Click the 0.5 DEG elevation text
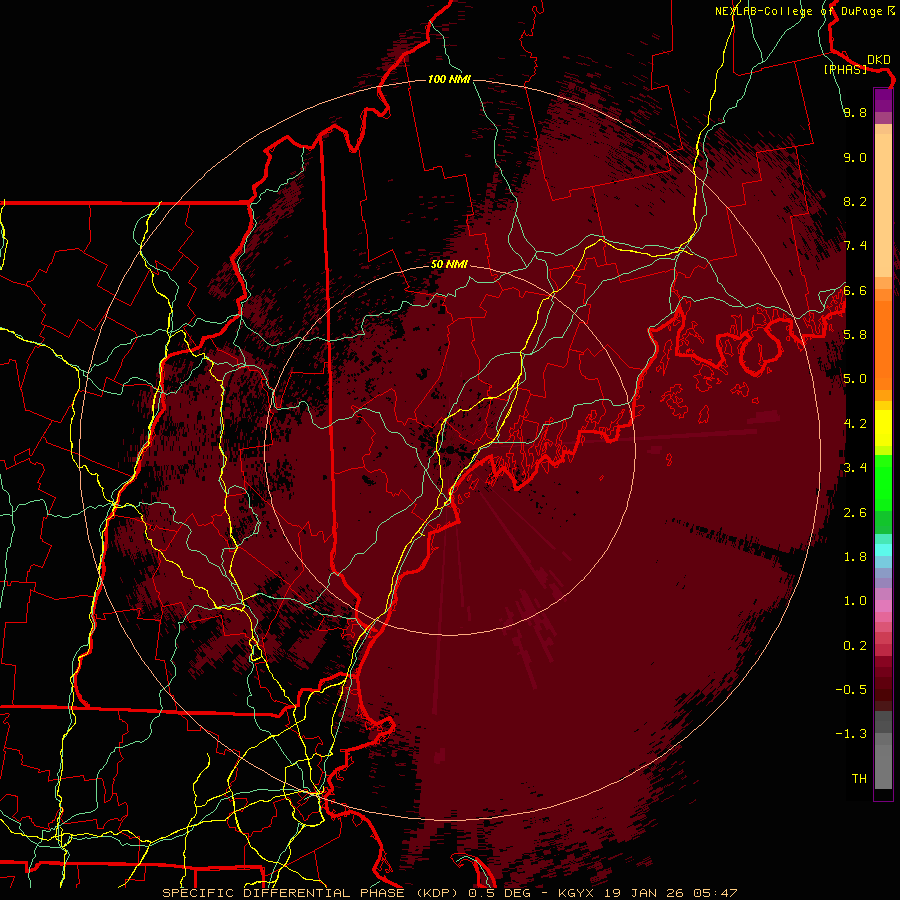 (500, 893)
